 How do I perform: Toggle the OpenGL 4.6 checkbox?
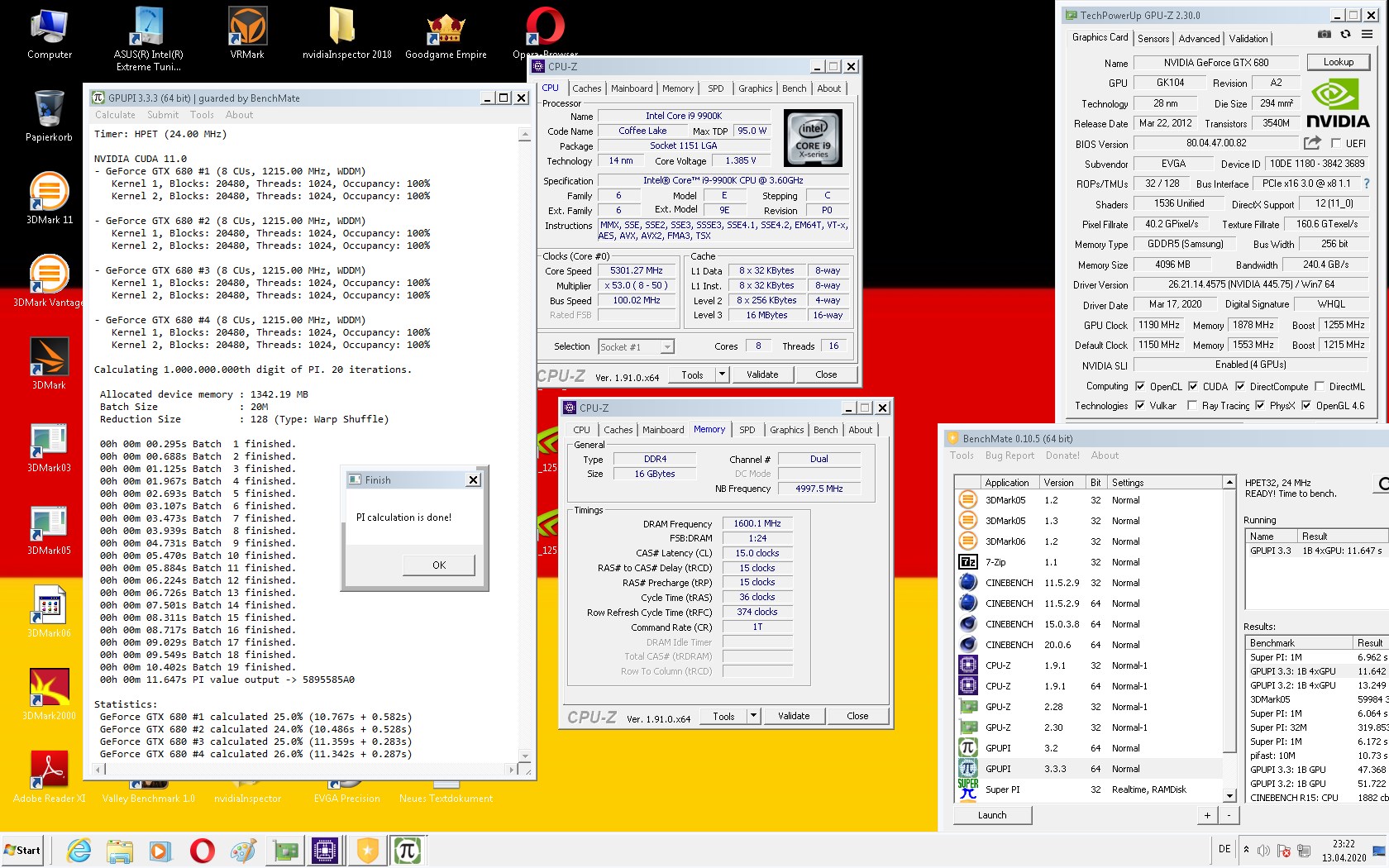pos(1306,405)
